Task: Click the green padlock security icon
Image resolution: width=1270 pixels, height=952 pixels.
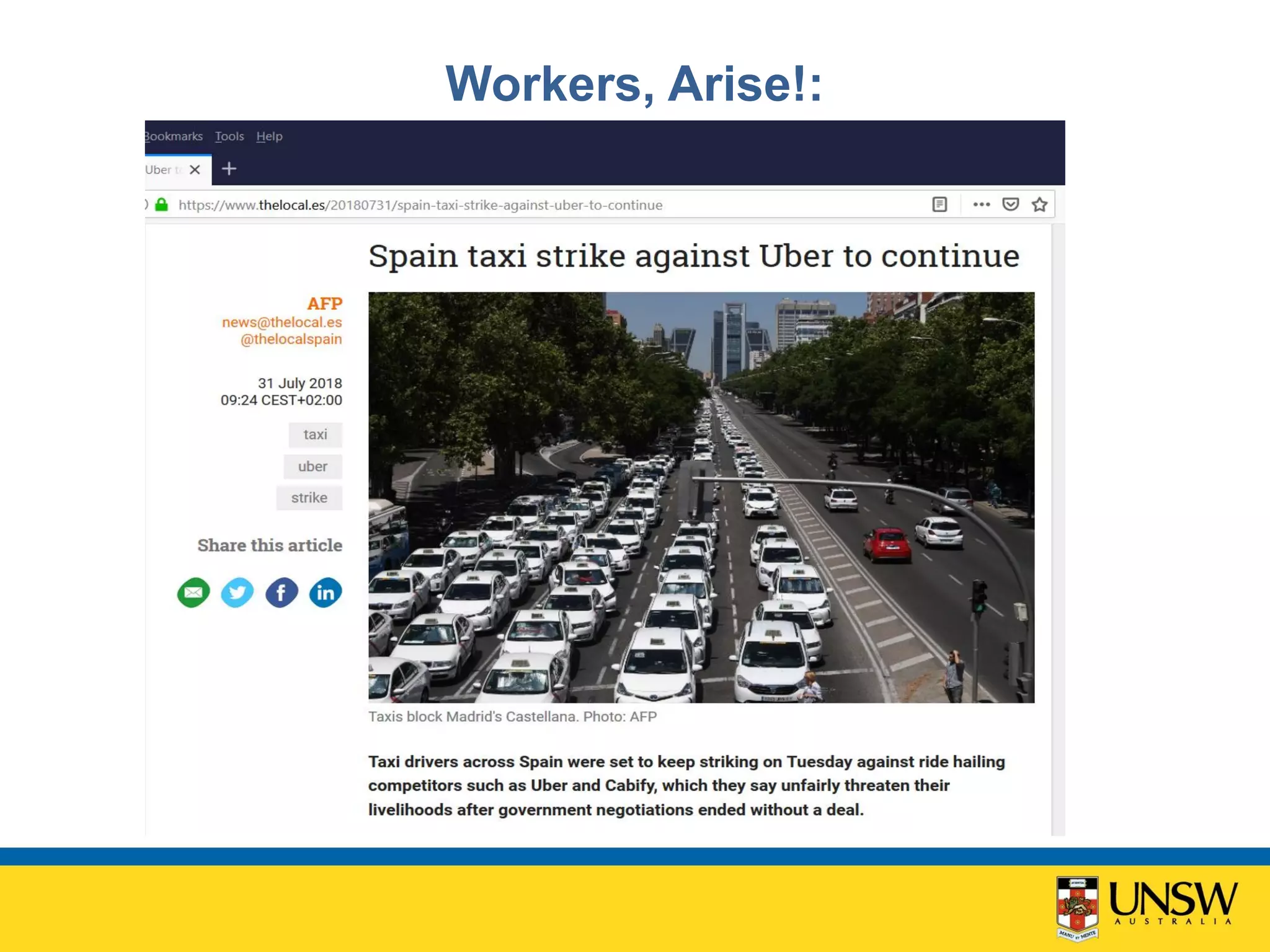Action: 162,205
